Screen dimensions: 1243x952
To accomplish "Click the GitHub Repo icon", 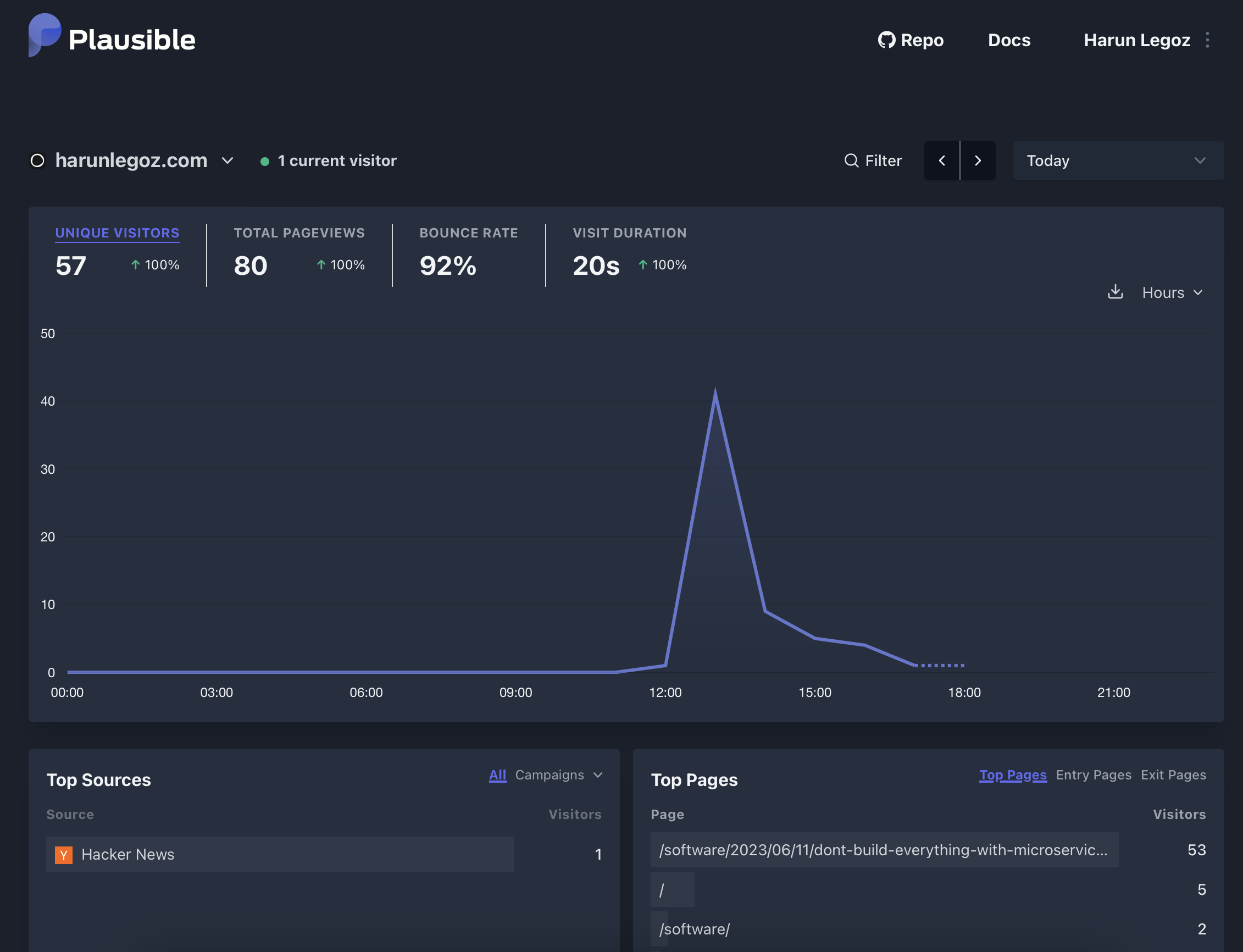I will (x=884, y=40).
